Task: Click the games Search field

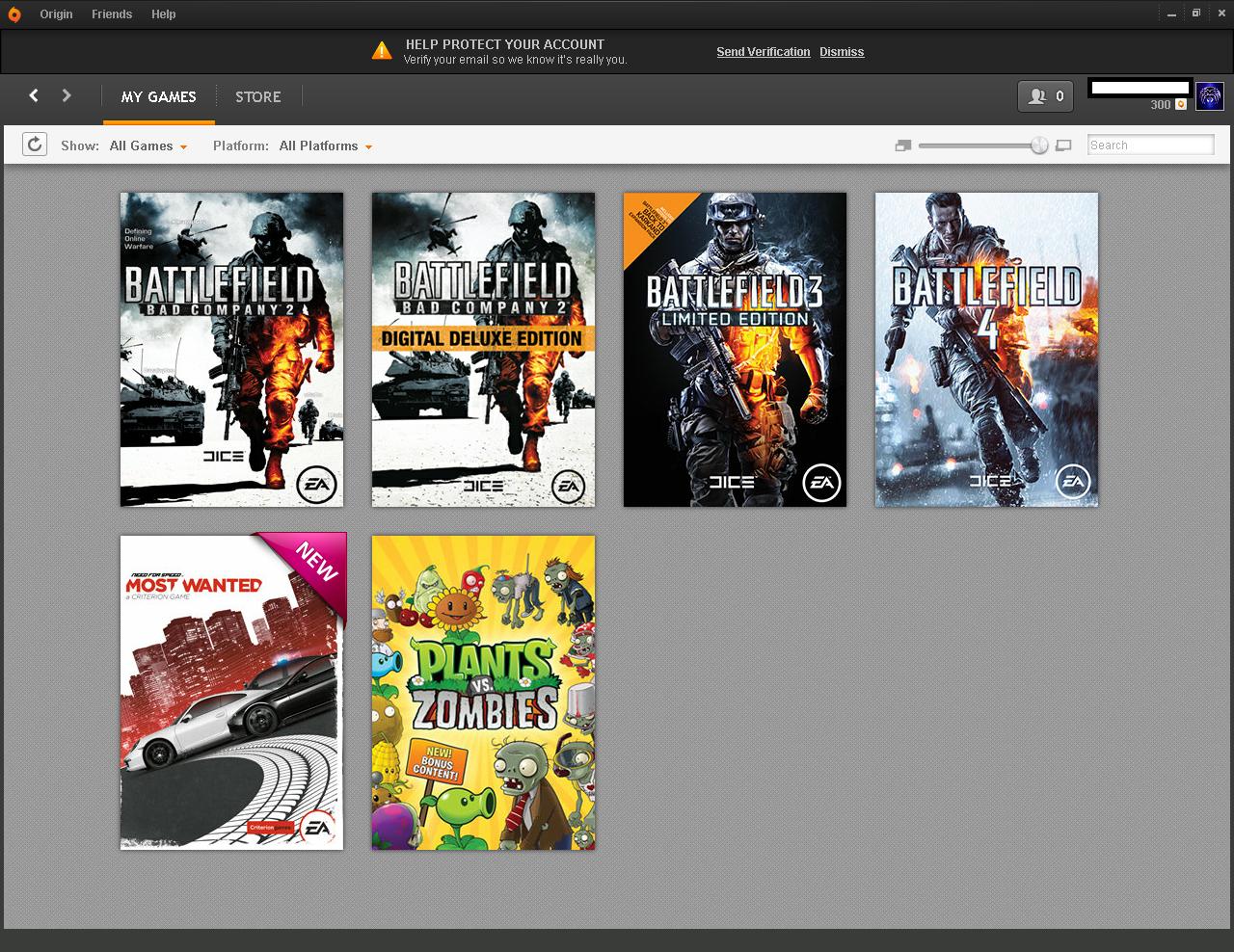Action: (1150, 145)
